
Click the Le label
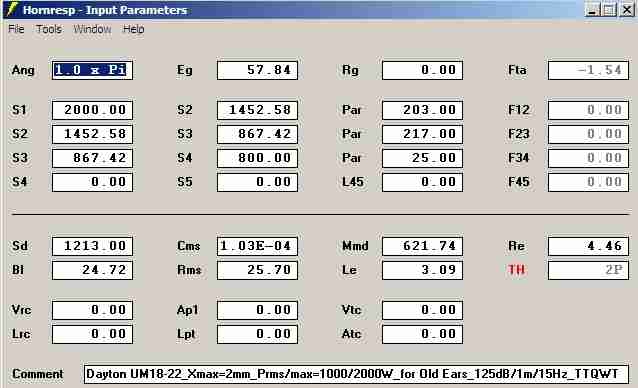(350, 270)
